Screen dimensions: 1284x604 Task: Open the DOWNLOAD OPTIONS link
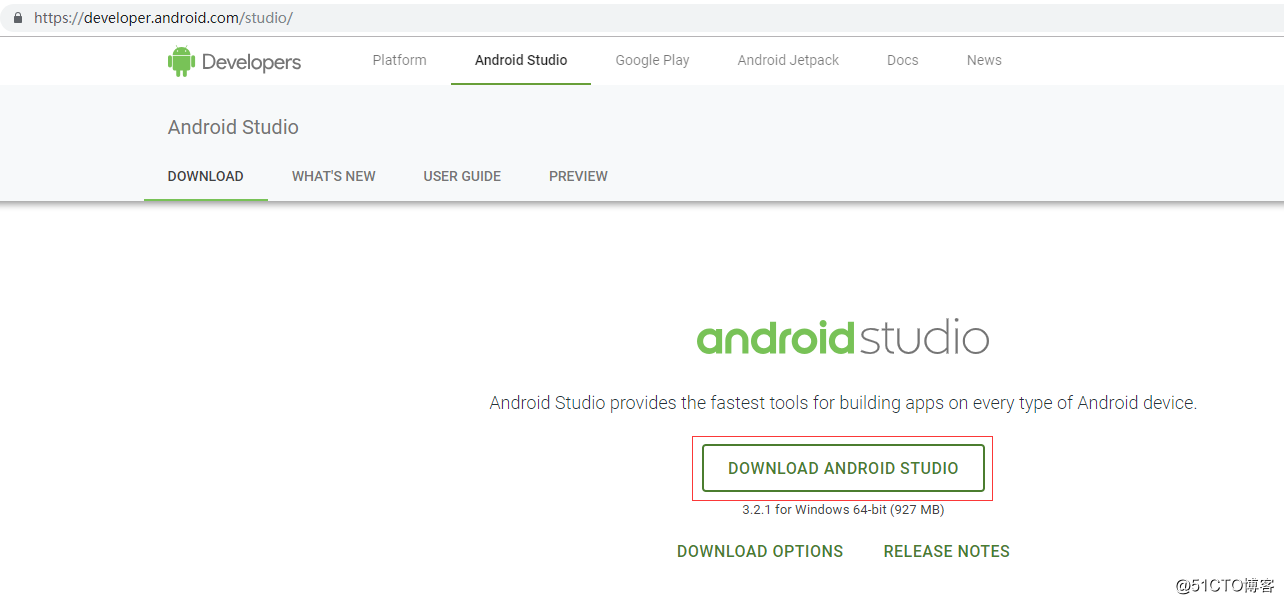(x=760, y=551)
